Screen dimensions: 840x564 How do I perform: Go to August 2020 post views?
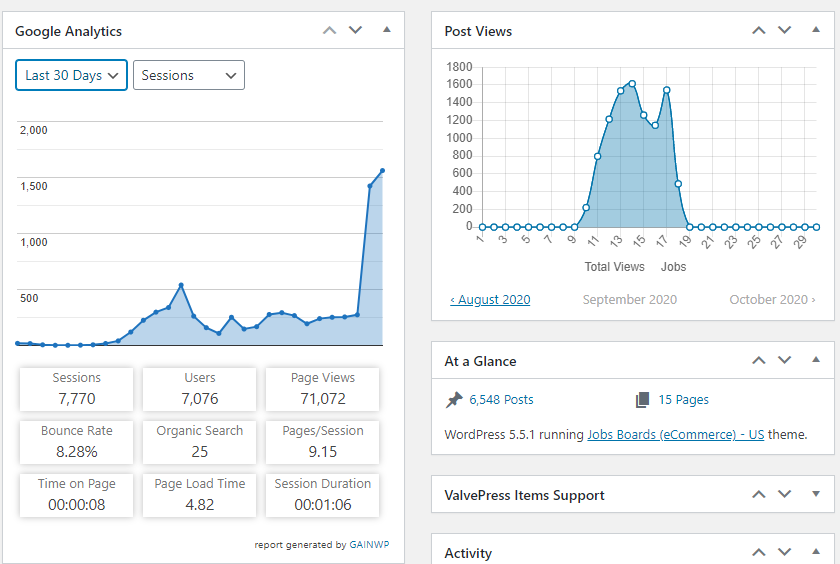coord(490,299)
